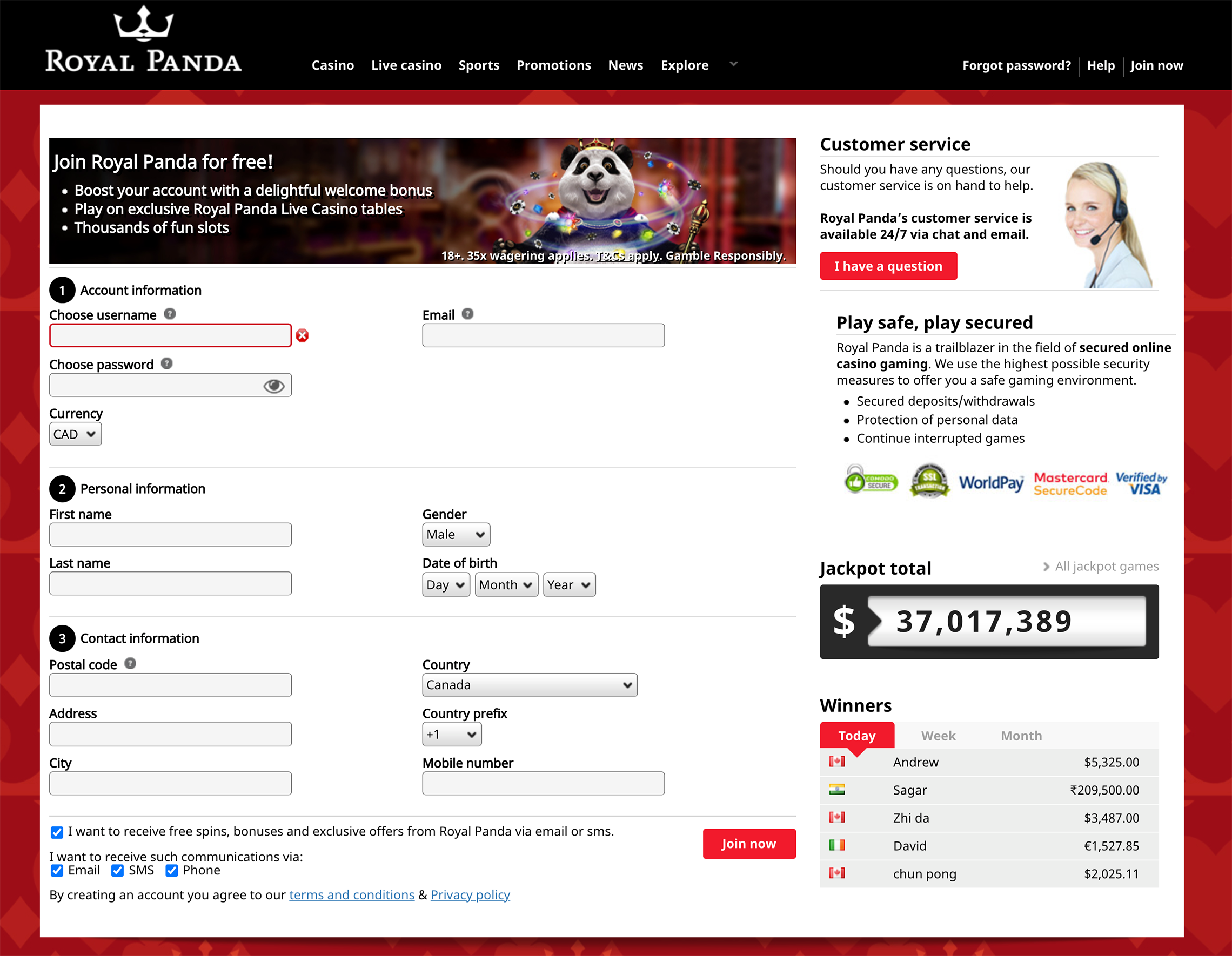The height and width of the screenshot is (956, 1232).
Task: Submit form with red Join now button
Action: pyautogui.click(x=749, y=844)
